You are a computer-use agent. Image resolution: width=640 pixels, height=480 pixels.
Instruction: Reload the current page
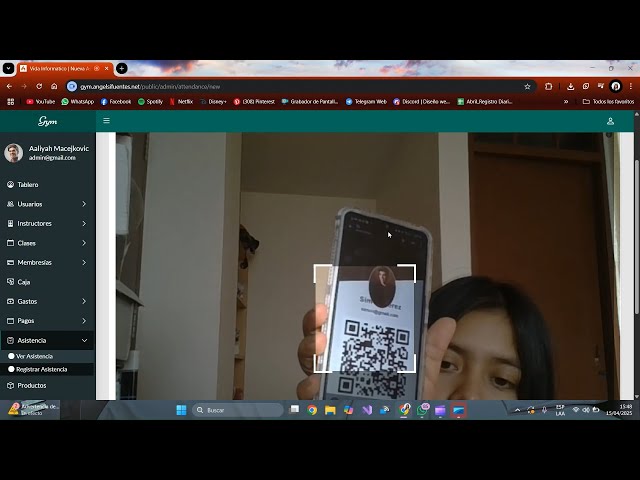coord(39,87)
